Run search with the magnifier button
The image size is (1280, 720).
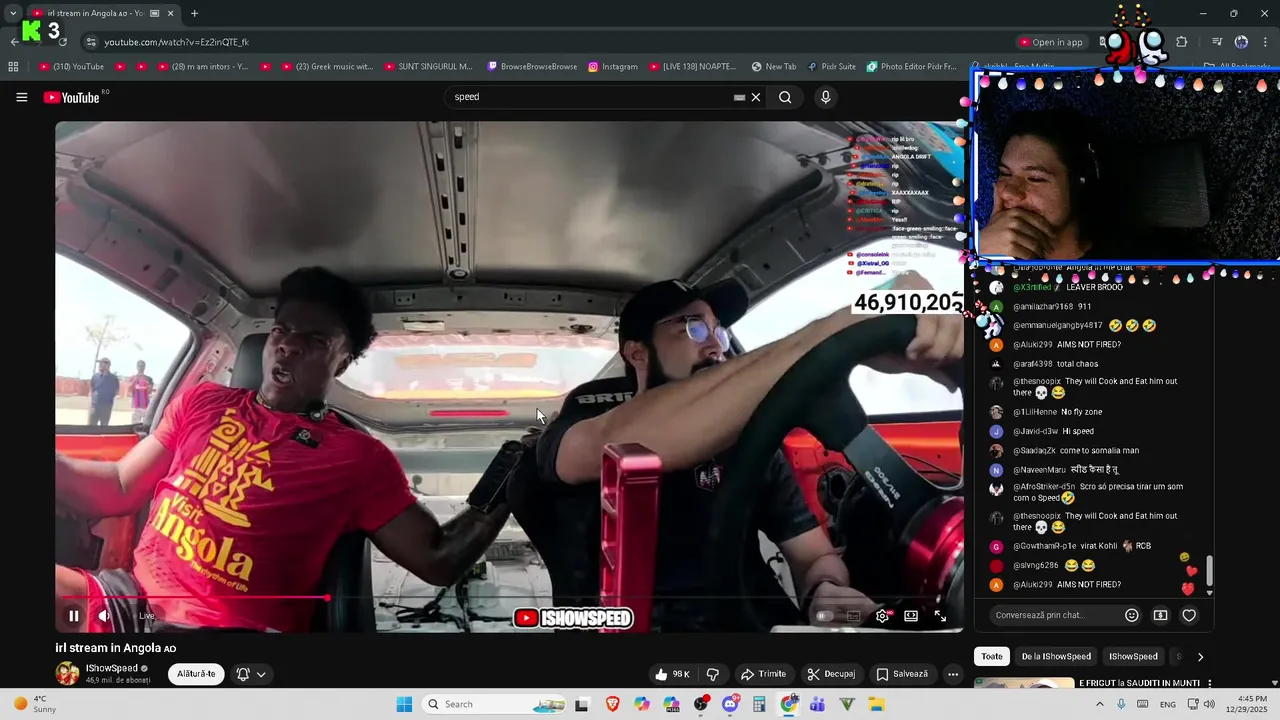click(x=785, y=97)
